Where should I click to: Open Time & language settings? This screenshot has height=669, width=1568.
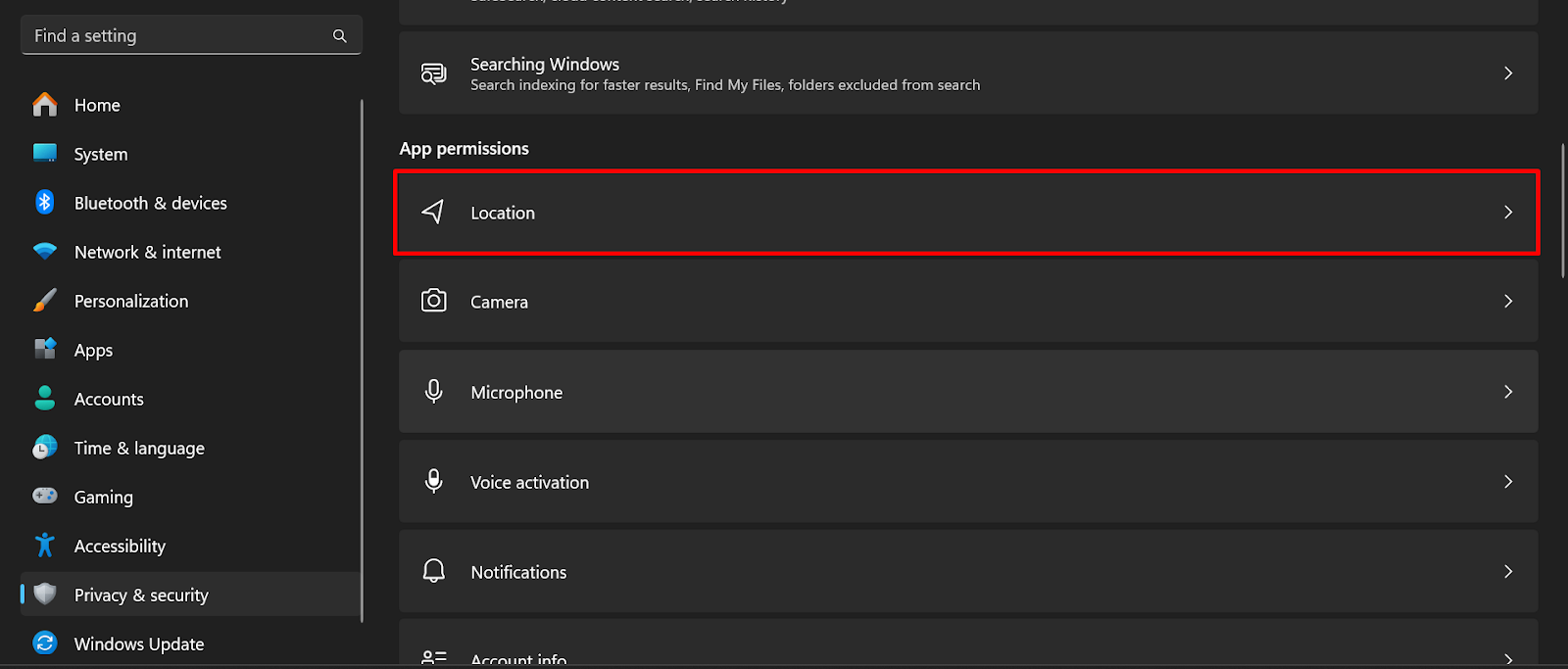191,448
